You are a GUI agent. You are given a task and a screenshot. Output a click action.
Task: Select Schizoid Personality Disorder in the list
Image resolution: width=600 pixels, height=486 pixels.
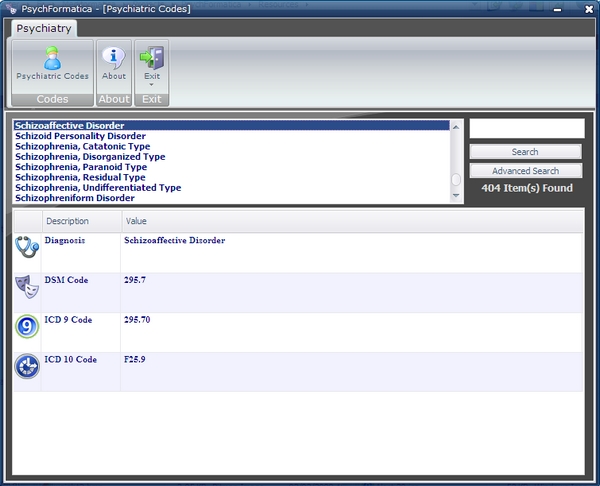(x=80, y=136)
